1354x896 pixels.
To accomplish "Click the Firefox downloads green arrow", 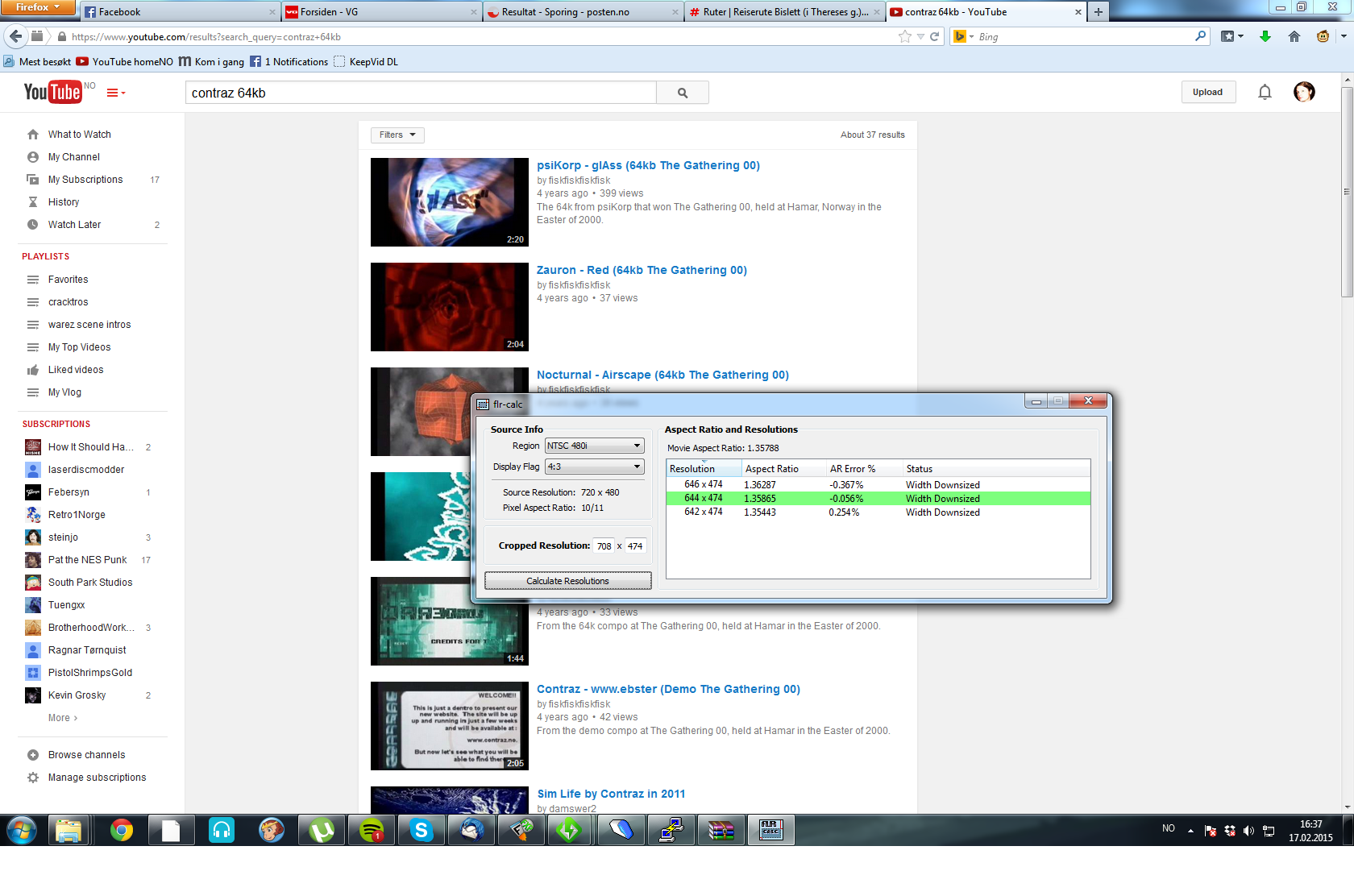I will [1265, 36].
